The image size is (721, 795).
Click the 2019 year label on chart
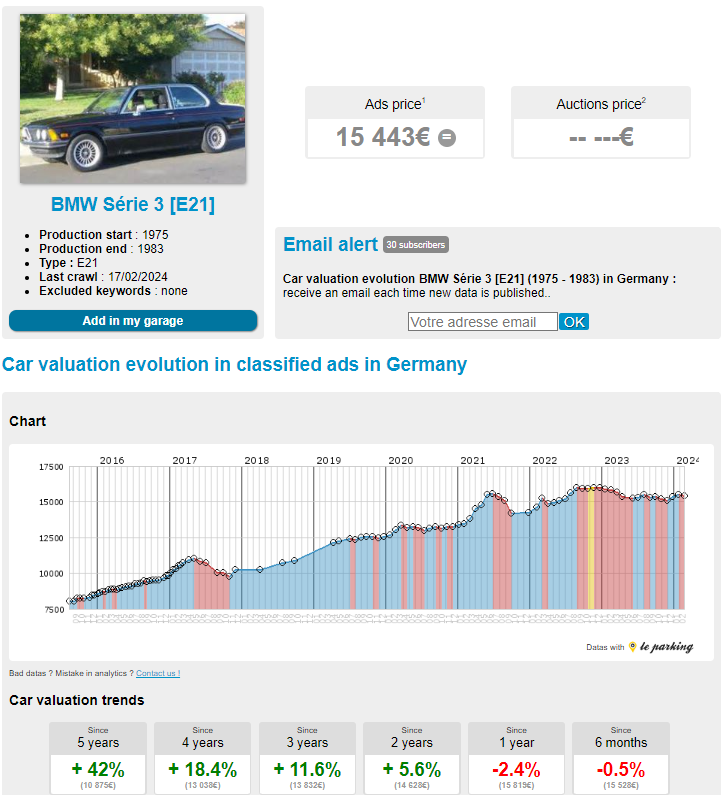[329, 460]
